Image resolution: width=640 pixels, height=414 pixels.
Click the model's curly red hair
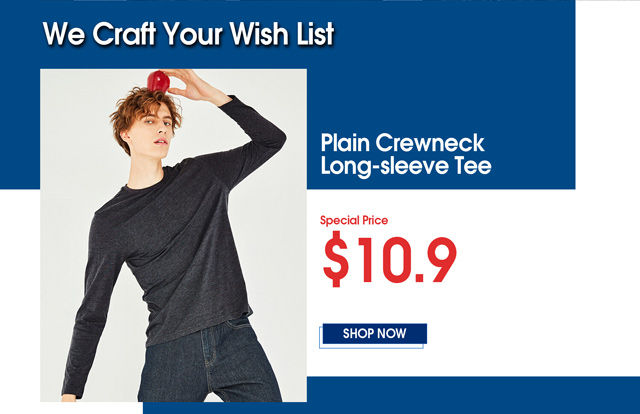coord(143,110)
